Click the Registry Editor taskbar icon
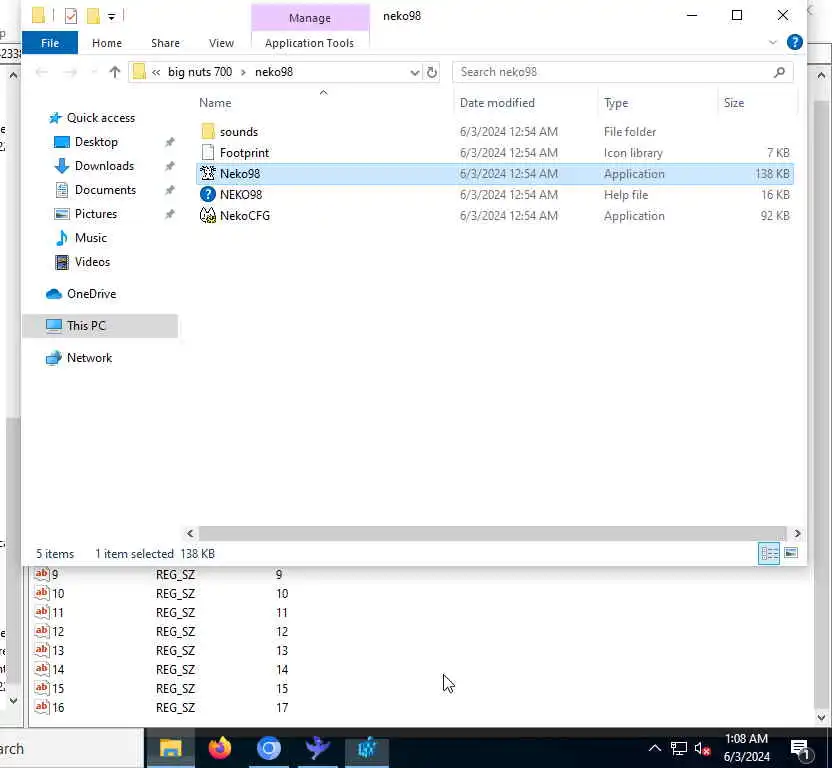Viewport: 832px width, 768px height. tap(367, 748)
